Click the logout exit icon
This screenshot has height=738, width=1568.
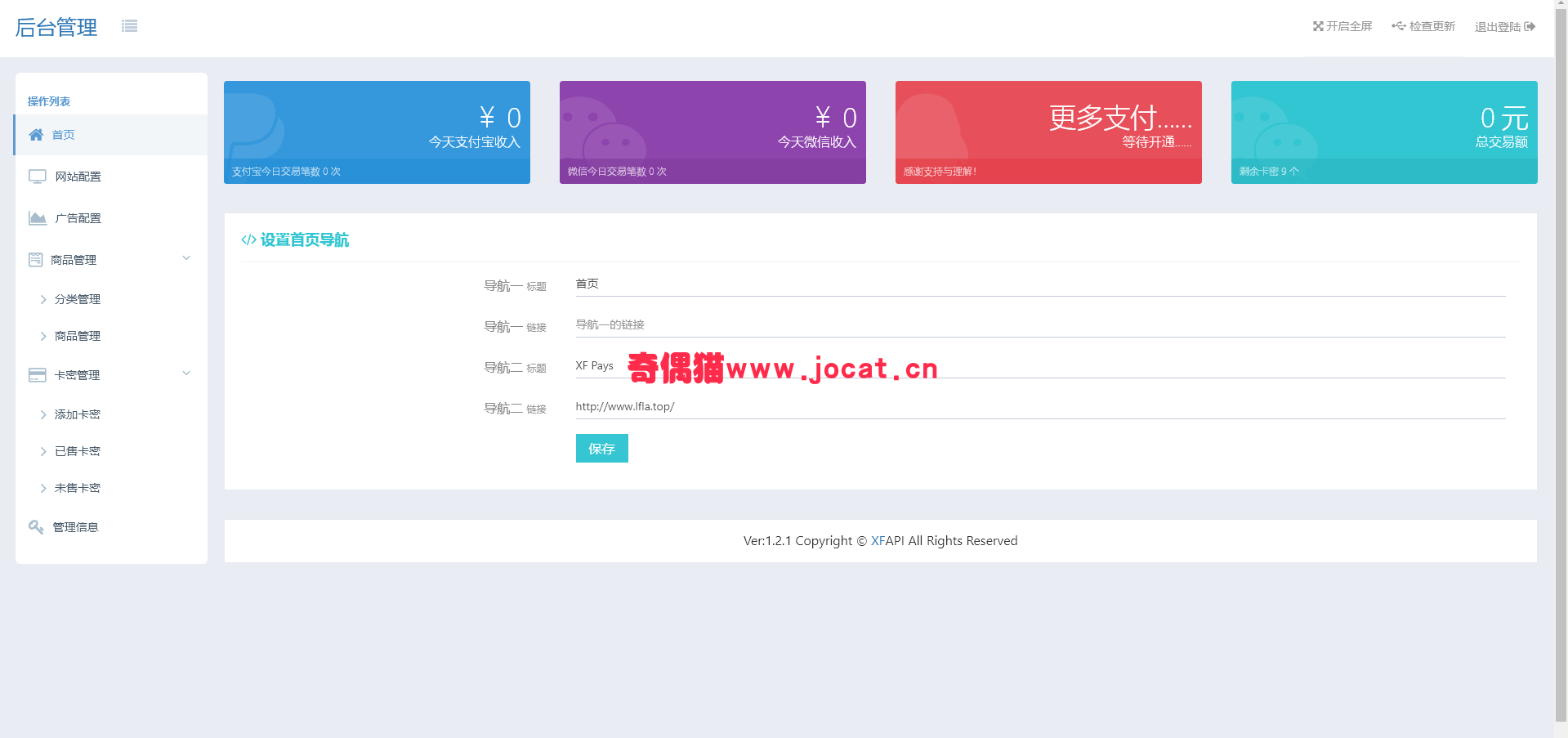(1530, 27)
